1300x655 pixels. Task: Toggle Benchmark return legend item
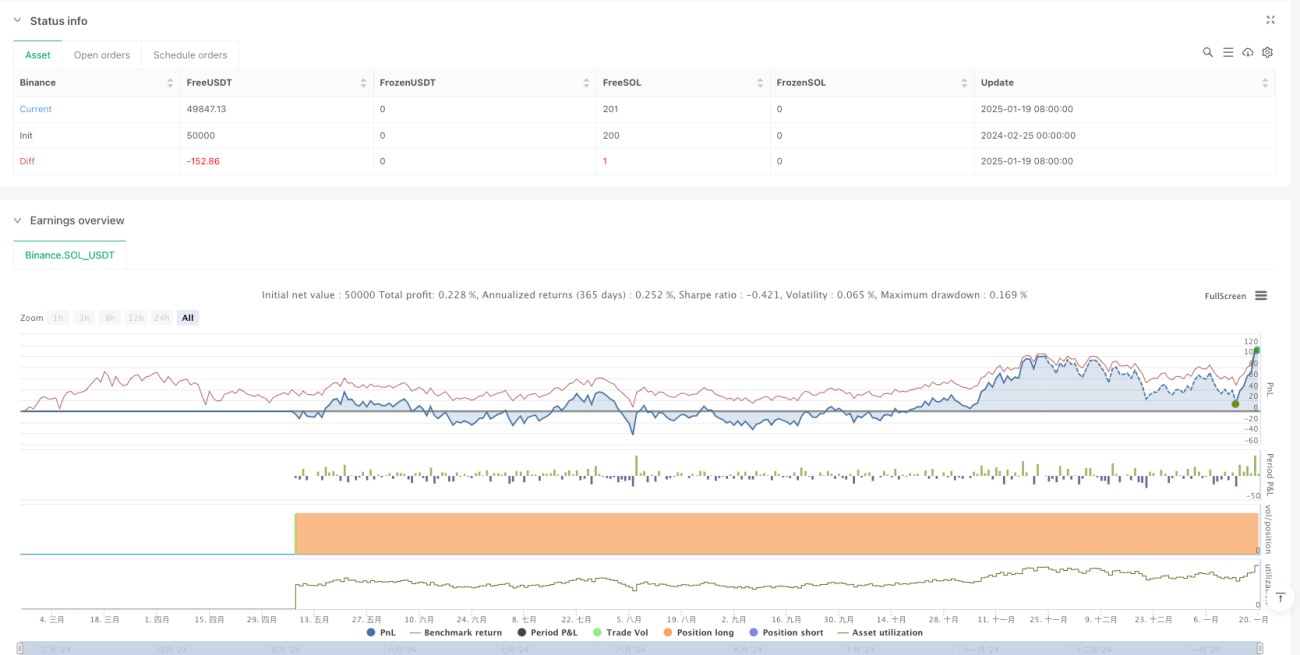point(455,632)
